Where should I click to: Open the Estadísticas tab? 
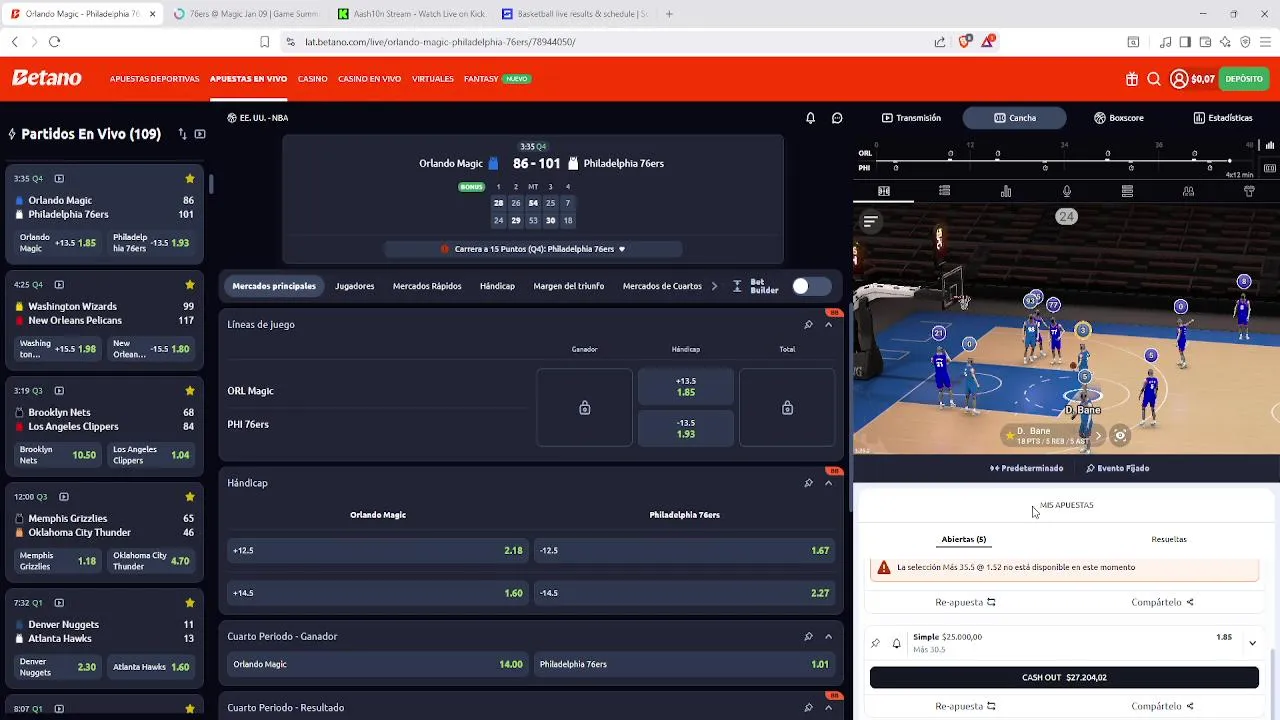coord(1223,118)
